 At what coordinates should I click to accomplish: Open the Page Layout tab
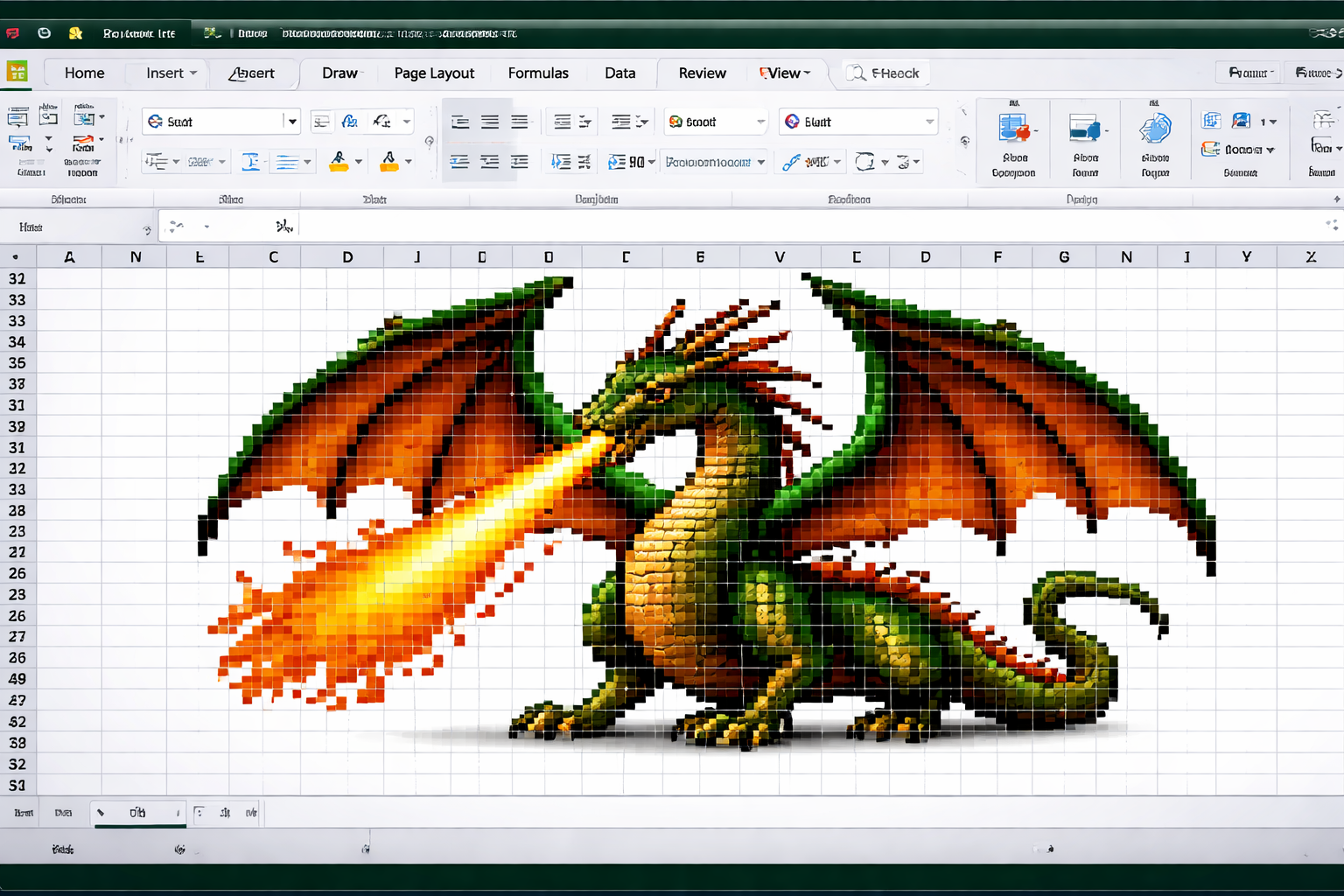click(434, 73)
